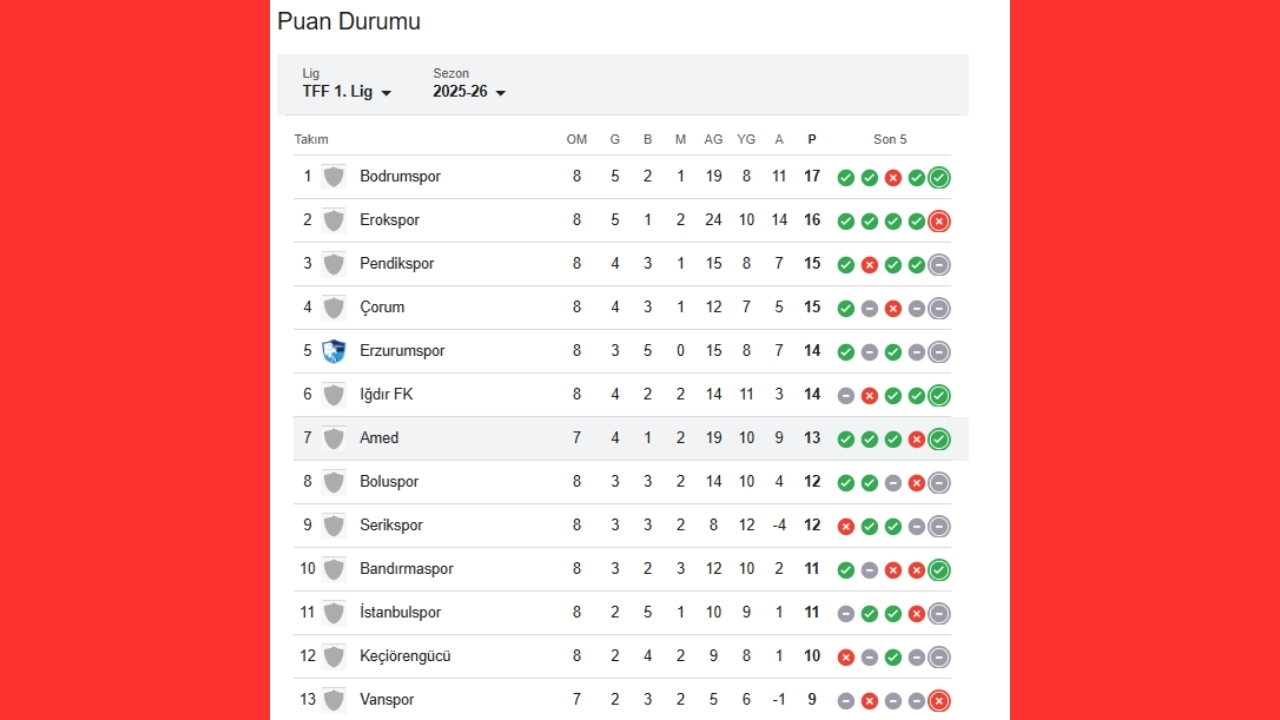The width and height of the screenshot is (1280, 720).
Task: Open the Lig dropdown showing TFF 1. Lig
Action: pyautogui.click(x=347, y=91)
